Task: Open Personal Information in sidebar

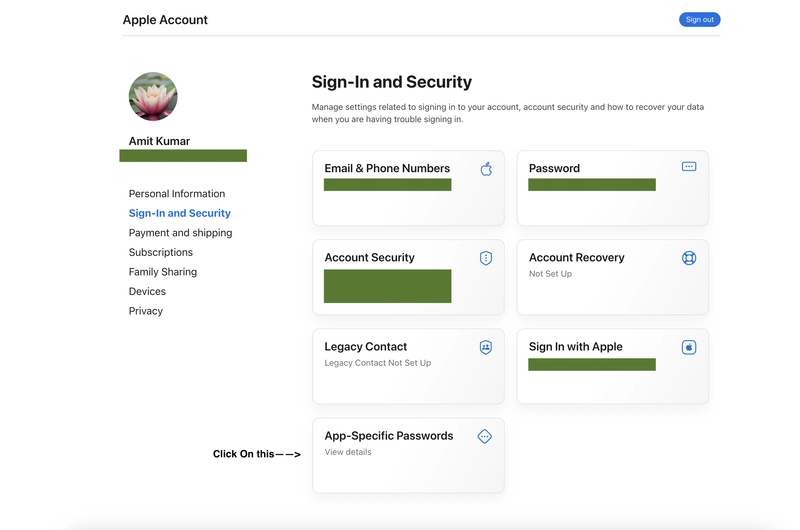Action: tap(177, 194)
